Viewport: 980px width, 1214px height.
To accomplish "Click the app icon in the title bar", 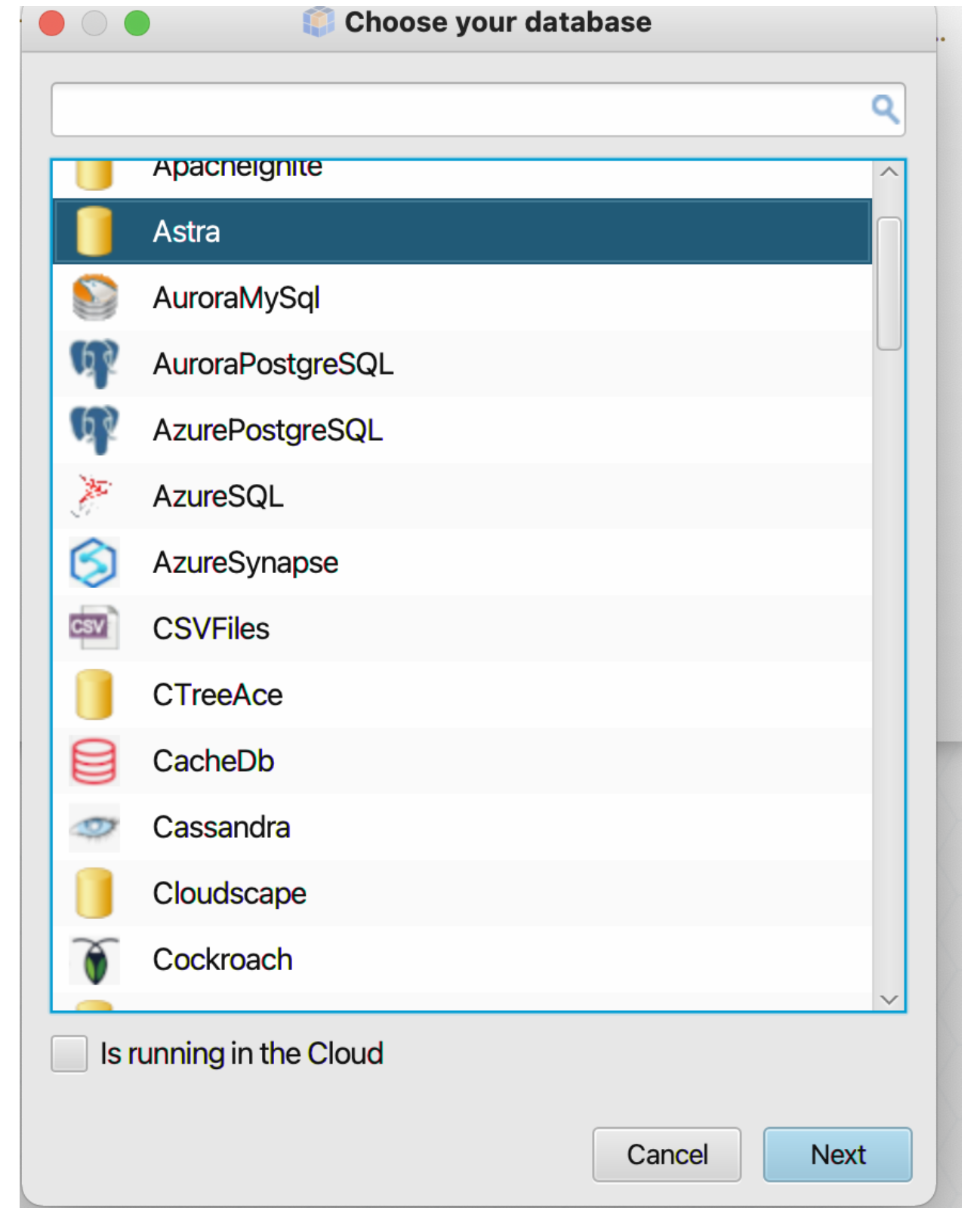I will tap(318, 22).
